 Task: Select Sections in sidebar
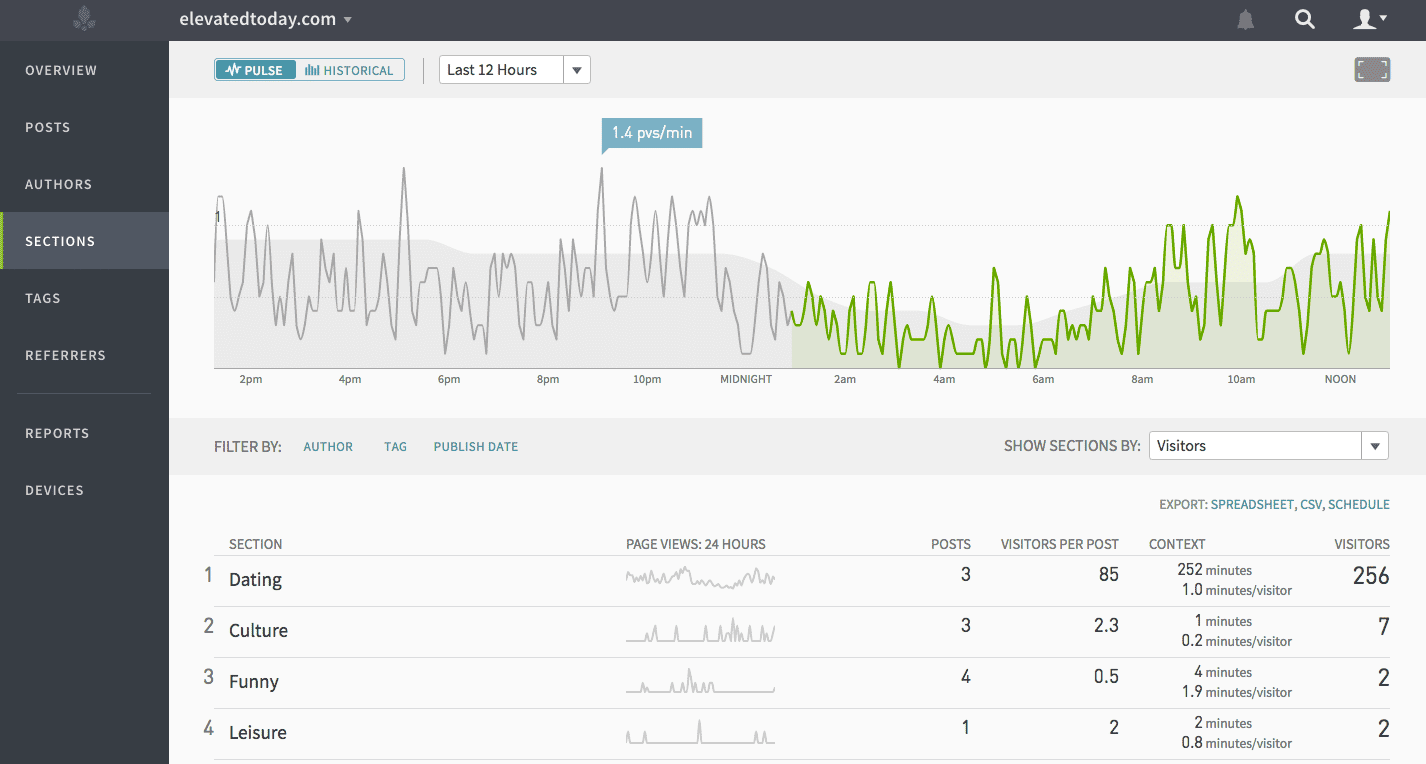84,241
